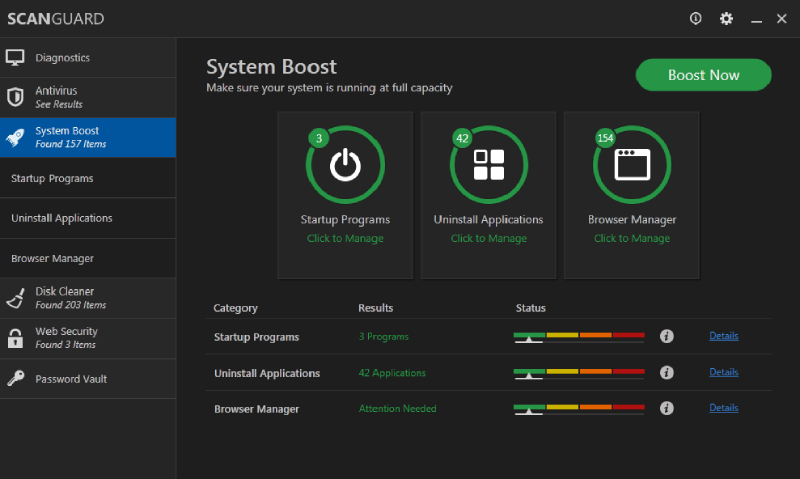The image size is (800, 479).
Task: Click the ScanGuard logo
Action: pos(56,19)
